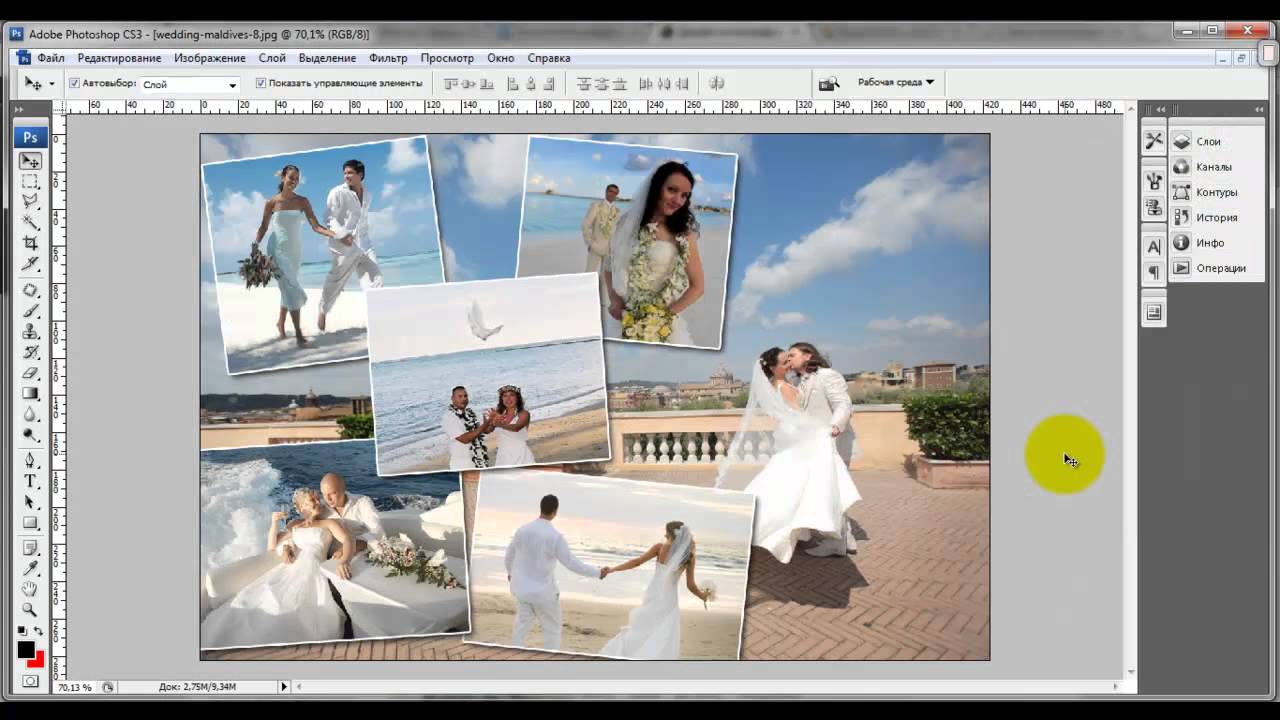The image size is (1280, 720).
Task: Select the Crop tool
Action: point(31,243)
